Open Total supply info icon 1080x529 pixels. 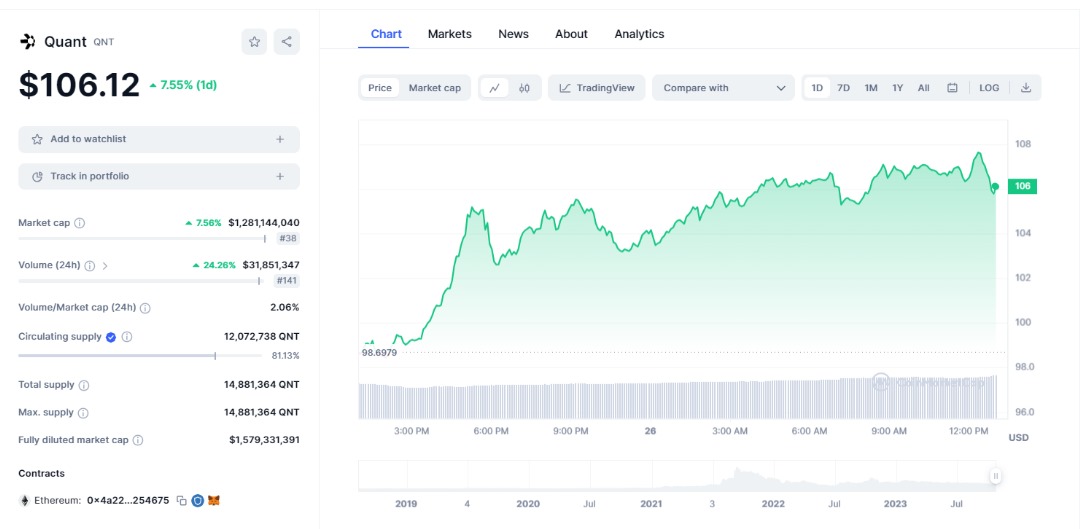83,385
